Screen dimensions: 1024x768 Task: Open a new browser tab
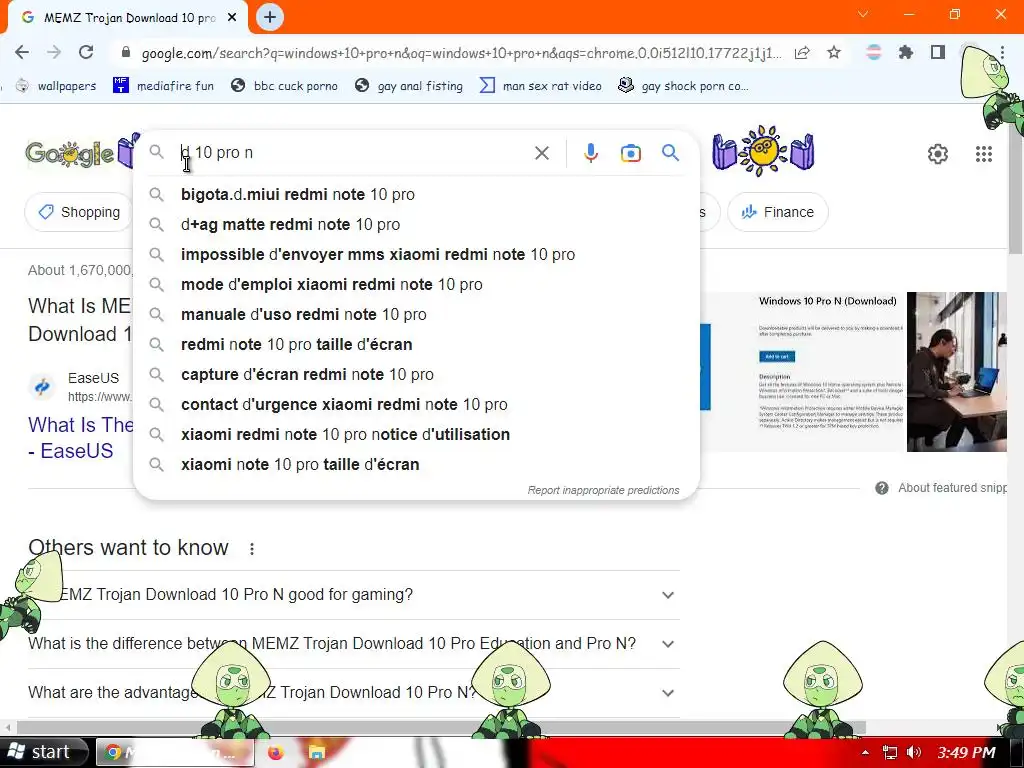(x=270, y=17)
